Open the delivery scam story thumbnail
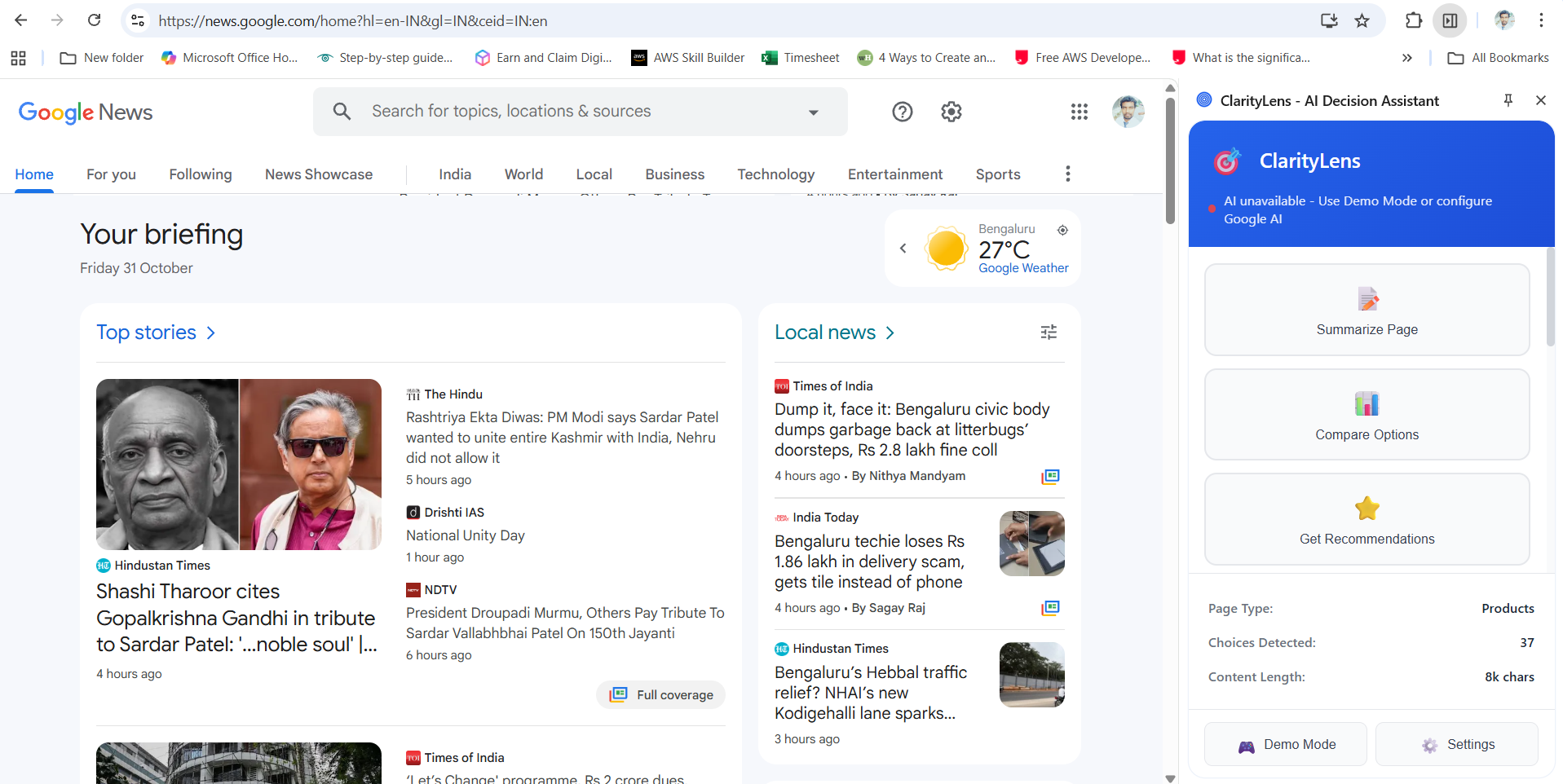The image size is (1563, 784). pyautogui.click(x=1032, y=544)
